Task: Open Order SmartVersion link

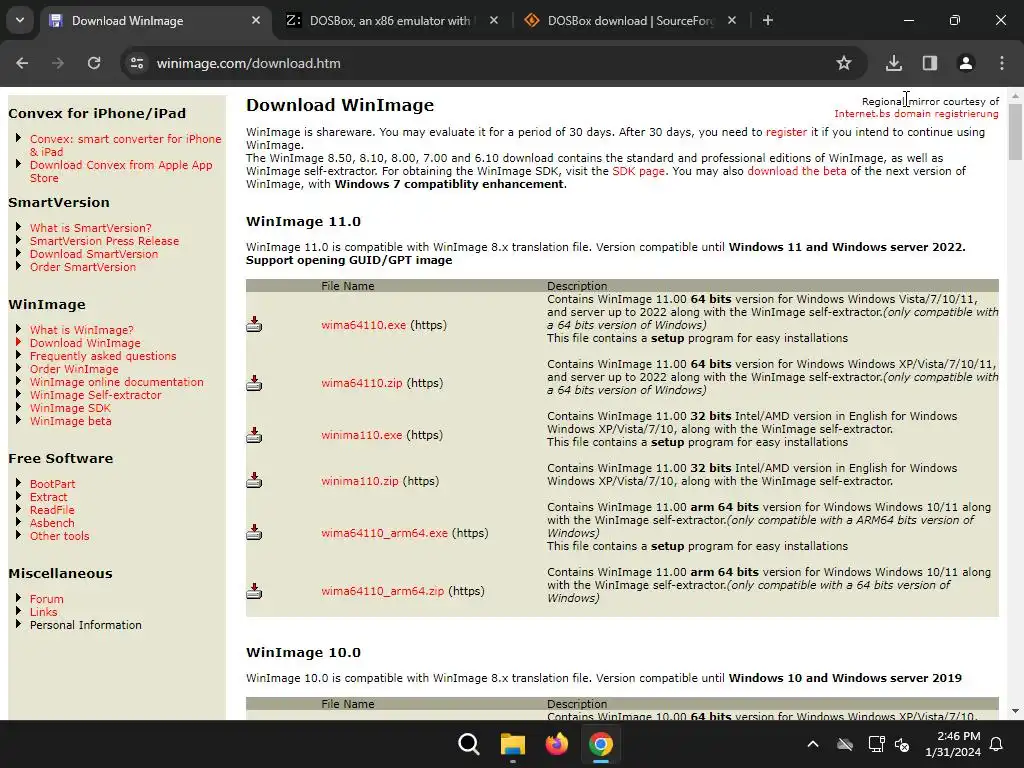Action: 82,267
